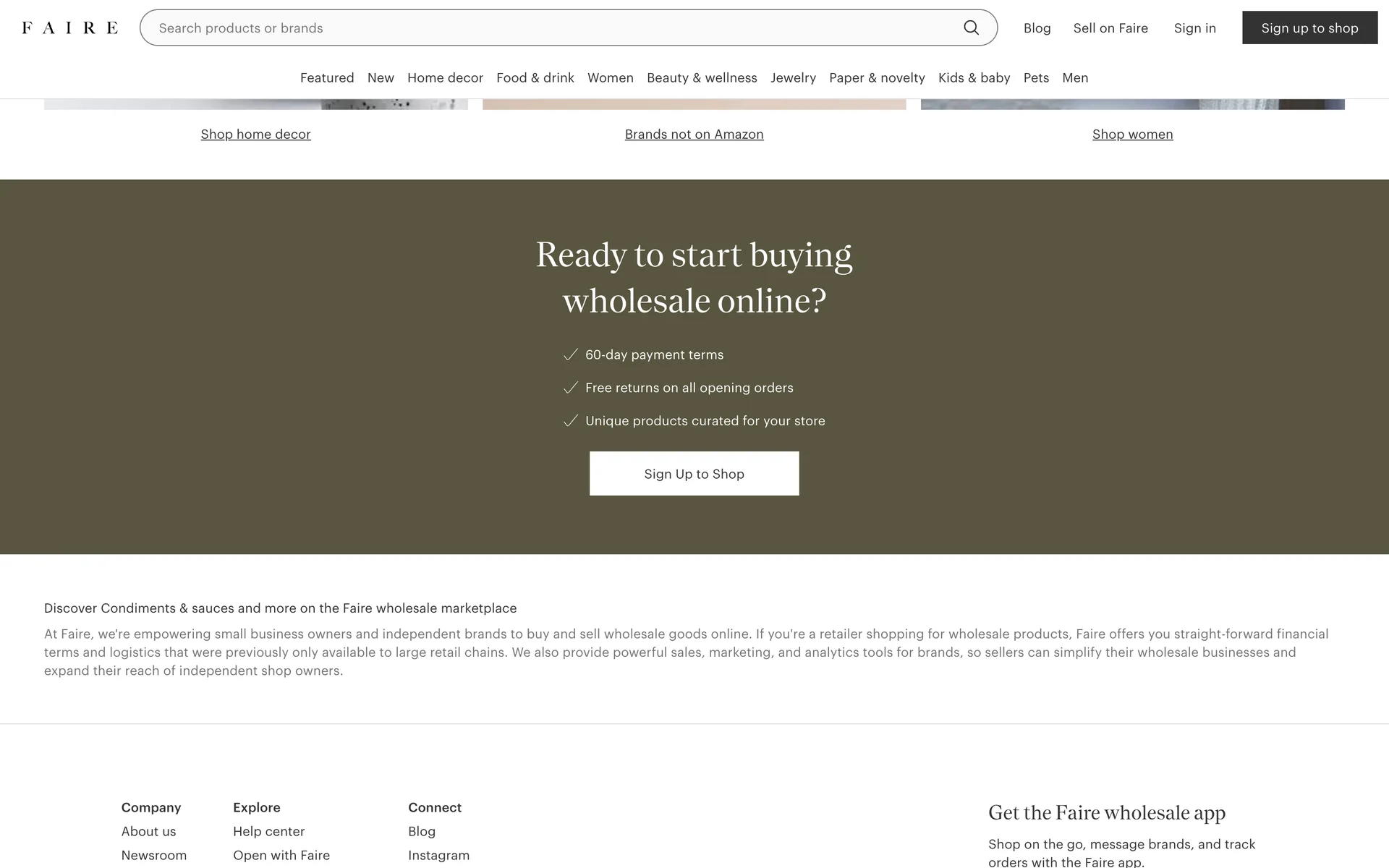
Task: Click the search magnifier icon
Action: [x=971, y=27]
